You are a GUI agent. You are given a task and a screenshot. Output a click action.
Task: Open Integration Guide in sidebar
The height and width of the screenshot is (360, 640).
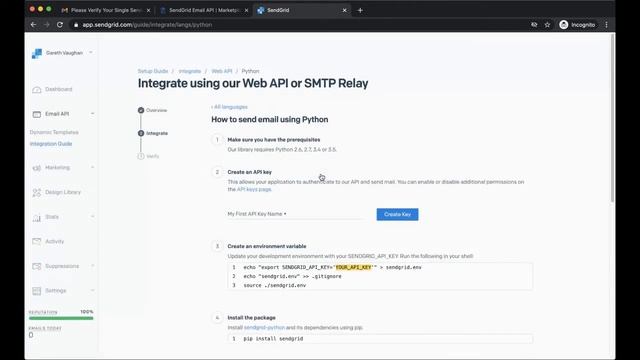tap(51, 144)
